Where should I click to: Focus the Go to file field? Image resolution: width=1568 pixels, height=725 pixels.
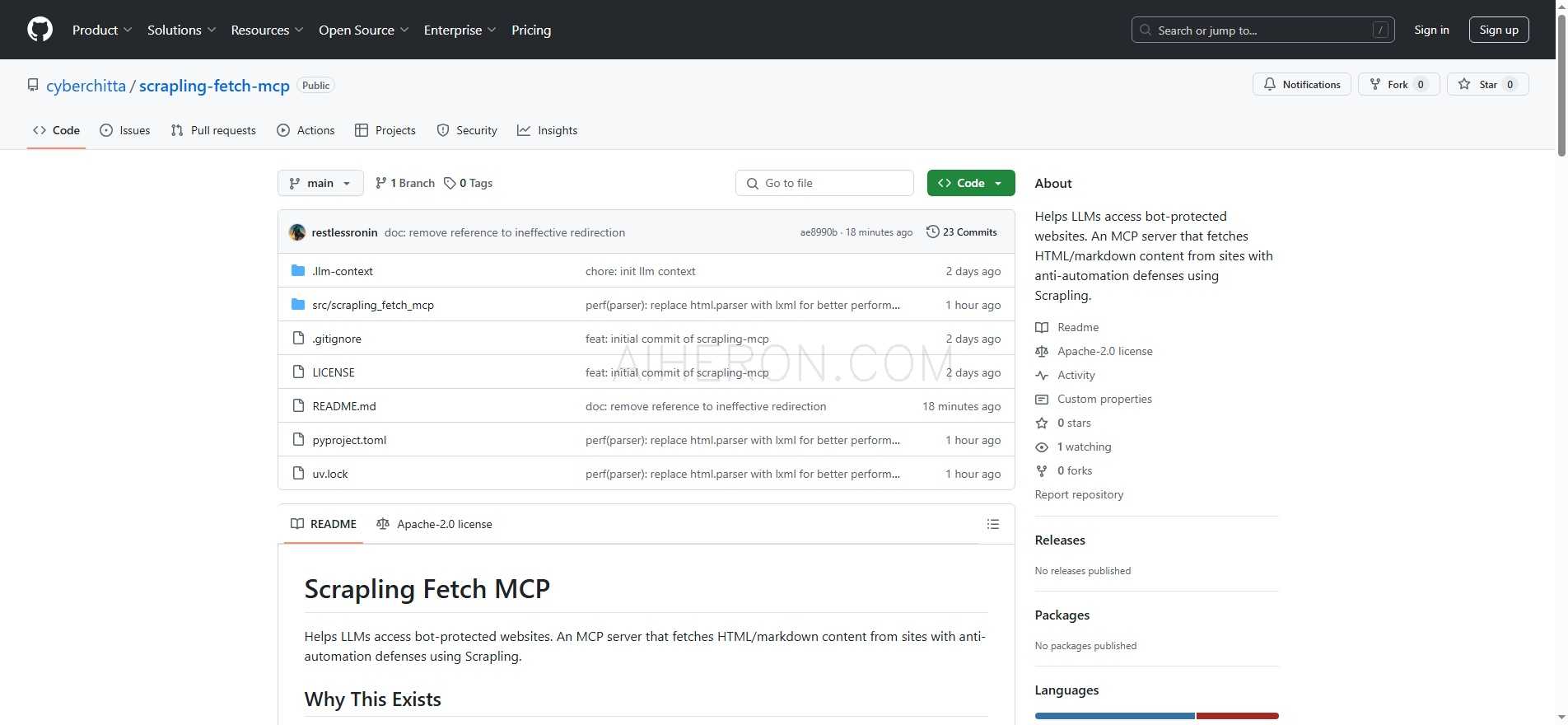click(x=824, y=183)
